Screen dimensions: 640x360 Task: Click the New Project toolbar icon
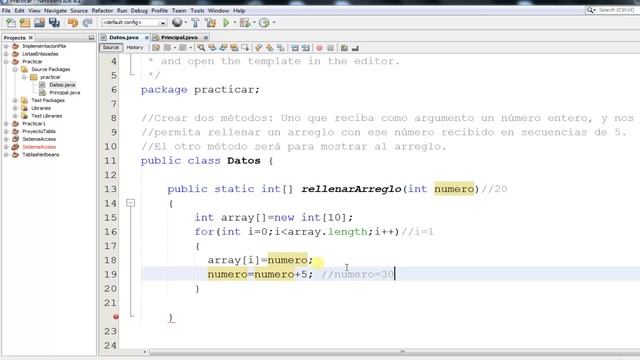[24, 23]
